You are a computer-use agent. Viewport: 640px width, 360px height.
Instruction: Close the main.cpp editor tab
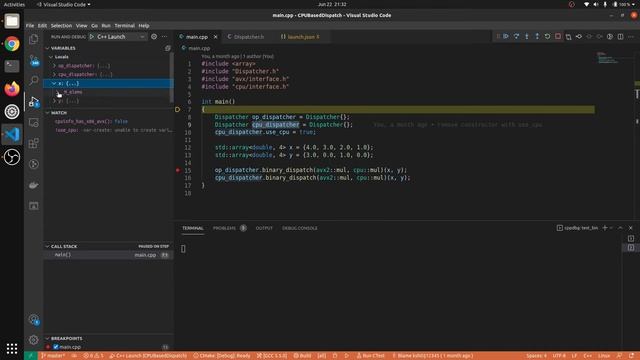(x=216, y=37)
